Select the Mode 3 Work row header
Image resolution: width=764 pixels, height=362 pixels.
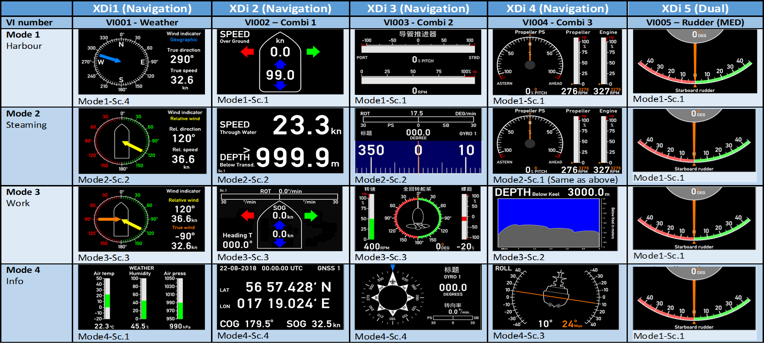pyautogui.click(x=37, y=224)
